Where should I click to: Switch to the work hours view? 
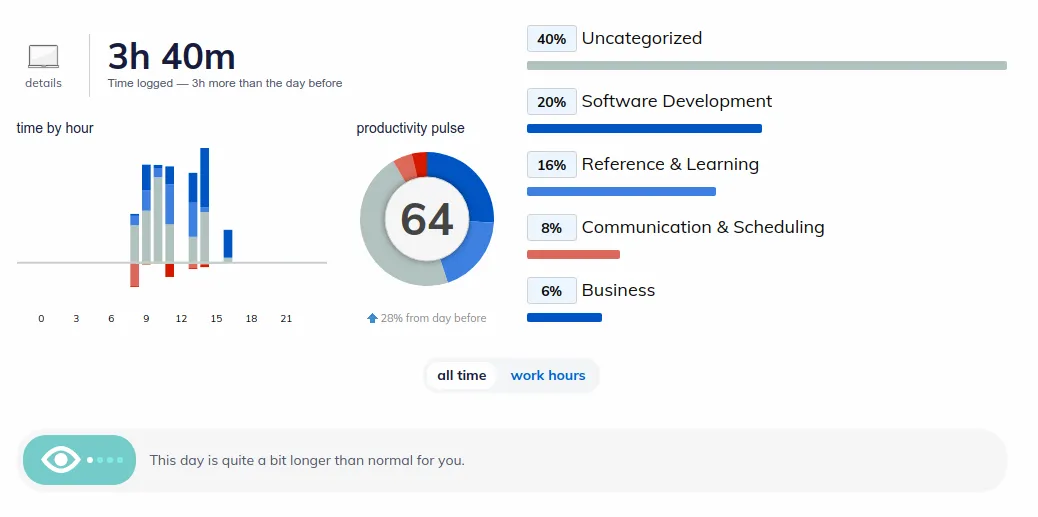548,376
